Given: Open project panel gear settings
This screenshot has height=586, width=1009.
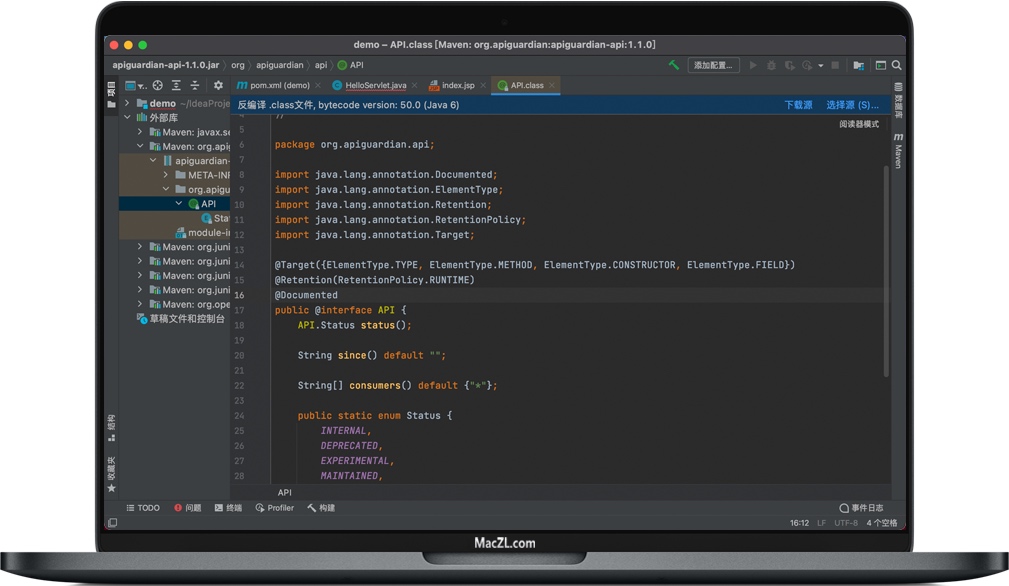Looking at the screenshot, I should tap(218, 86).
